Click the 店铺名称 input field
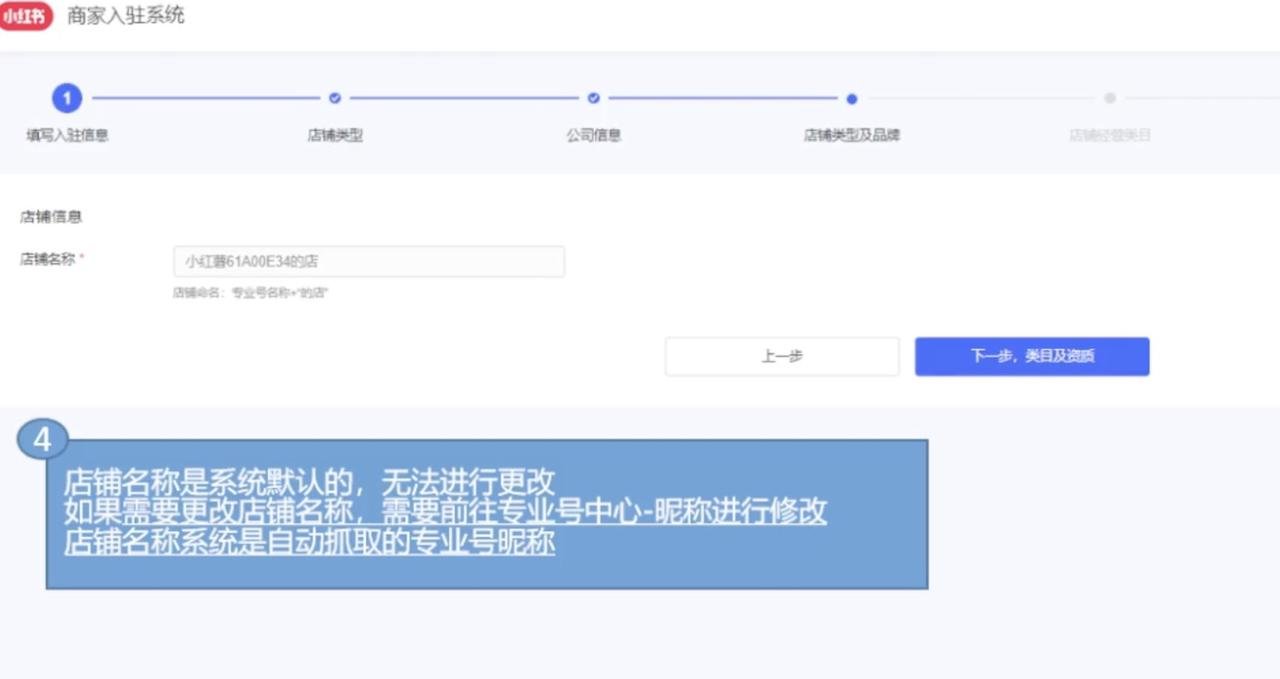This screenshot has width=1280, height=679. (368, 262)
